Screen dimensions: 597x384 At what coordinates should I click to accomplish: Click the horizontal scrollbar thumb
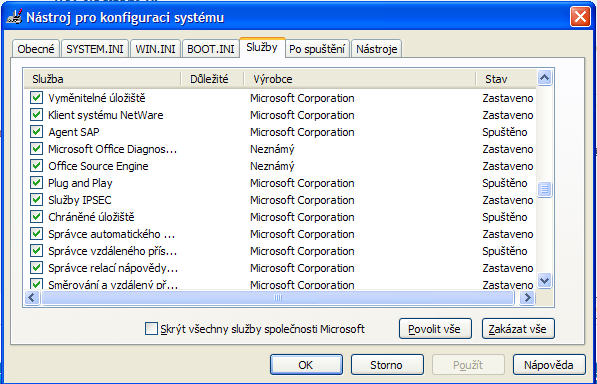[278, 298]
